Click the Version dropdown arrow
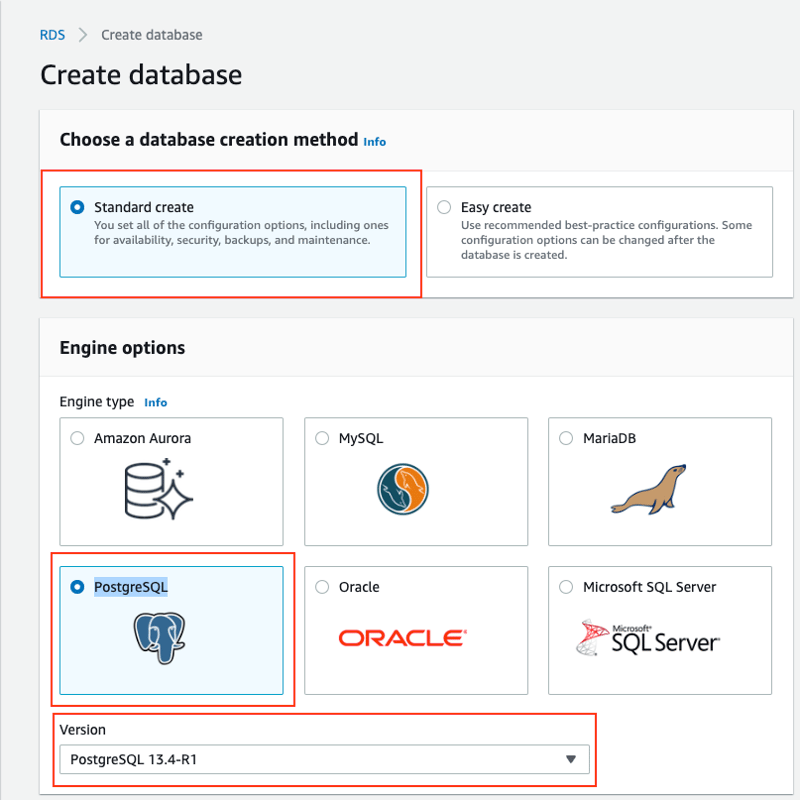800x800 pixels. (571, 759)
